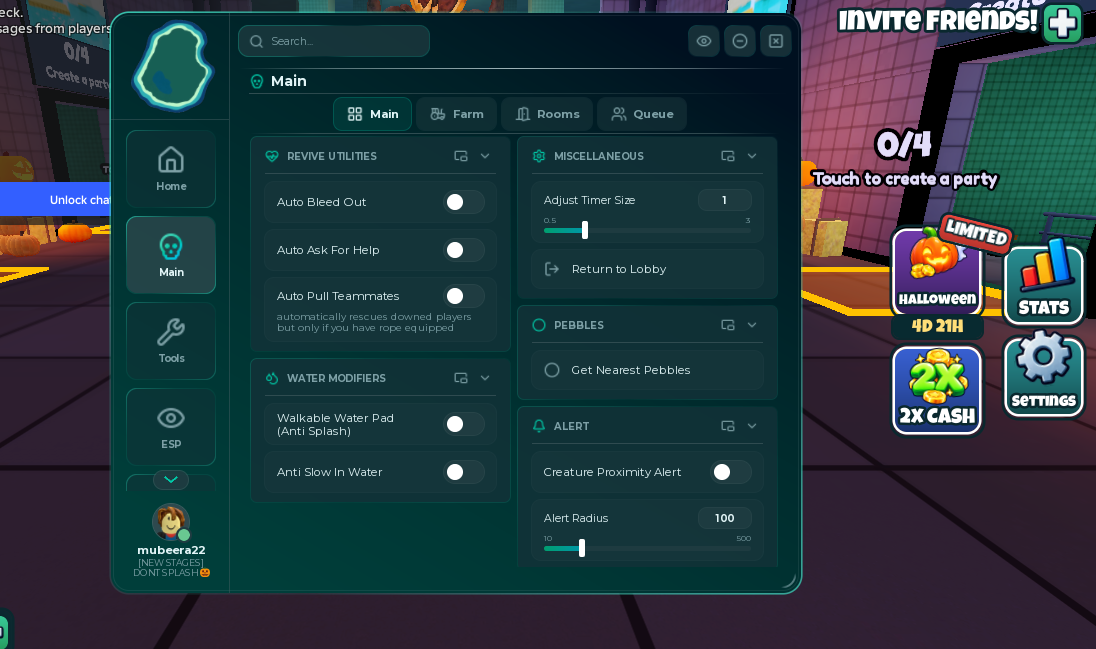Click the Pebbles circle header icon
The image size is (1096, 649).
tap(539, 325)
